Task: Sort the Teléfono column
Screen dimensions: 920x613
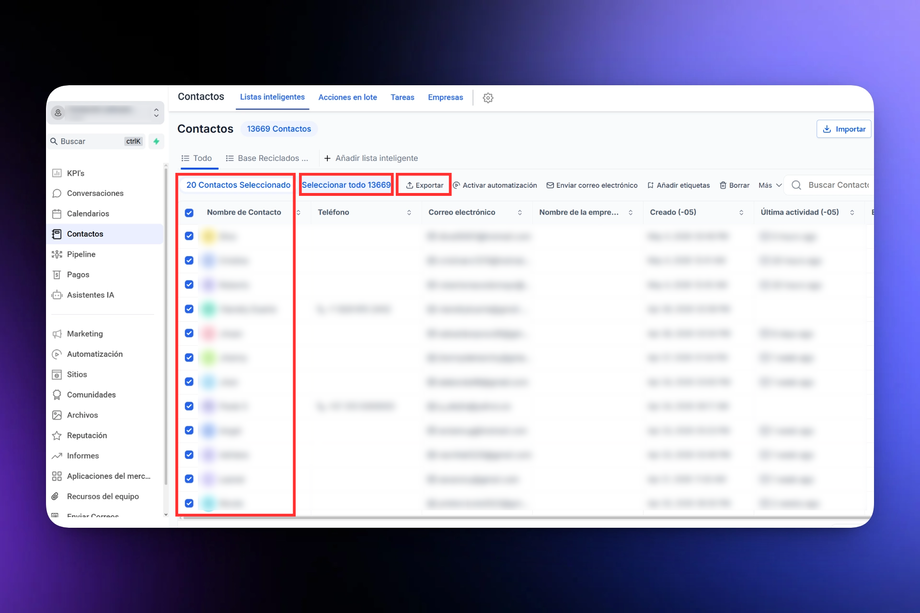Action: tap(409, 213)
